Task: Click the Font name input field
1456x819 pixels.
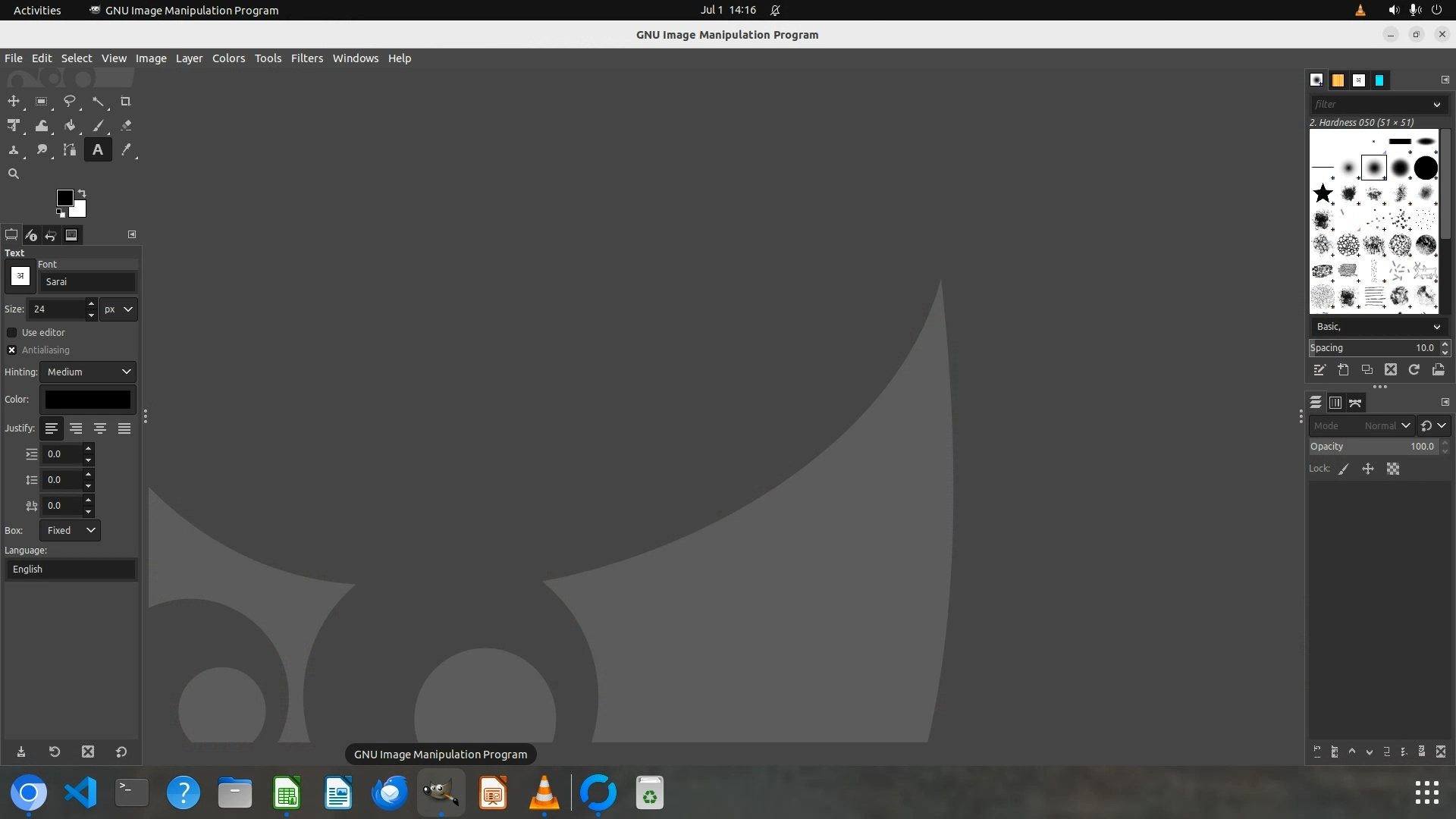Action: click(x=87, y=281)
